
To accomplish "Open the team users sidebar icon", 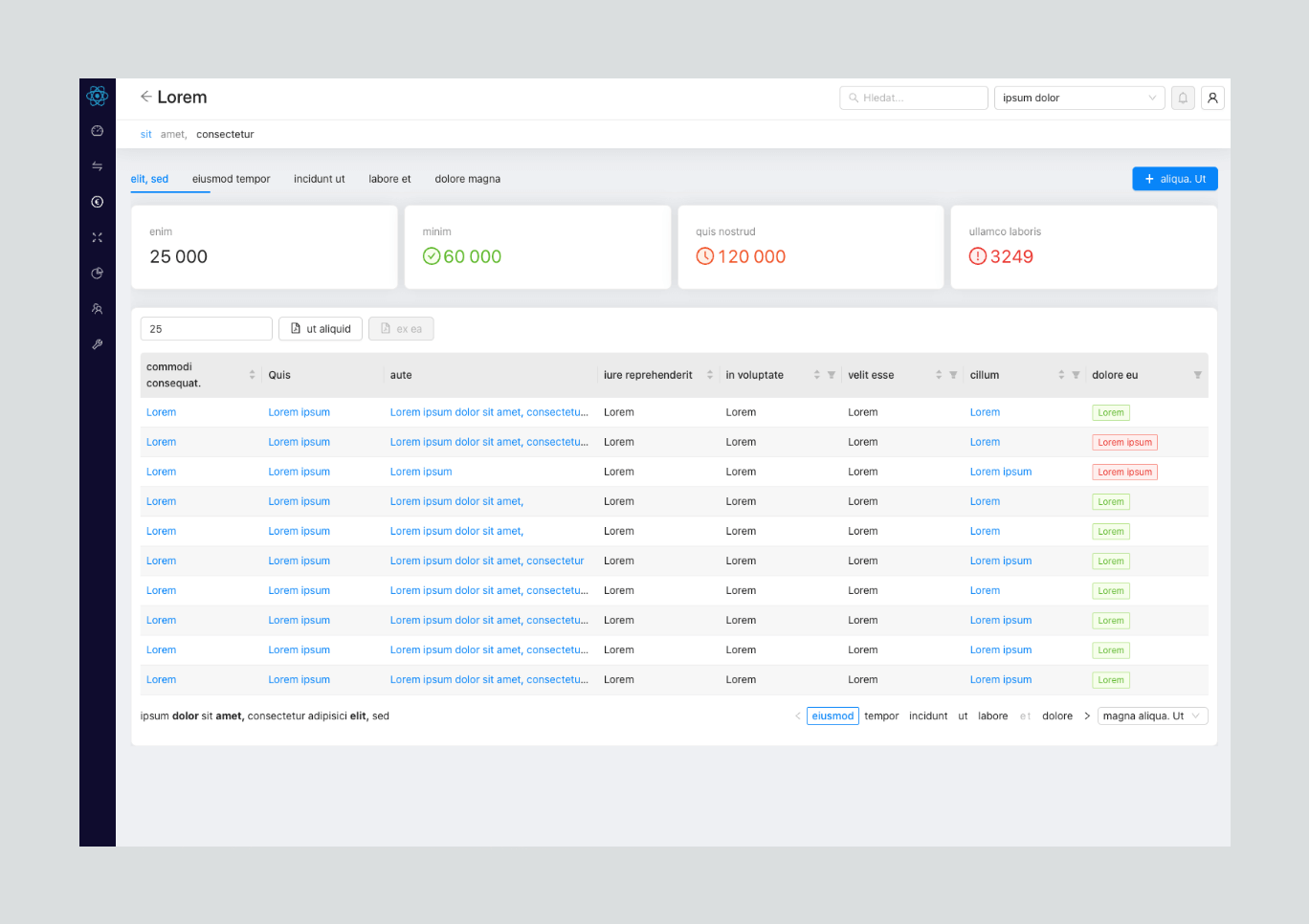I will point(97,309).
